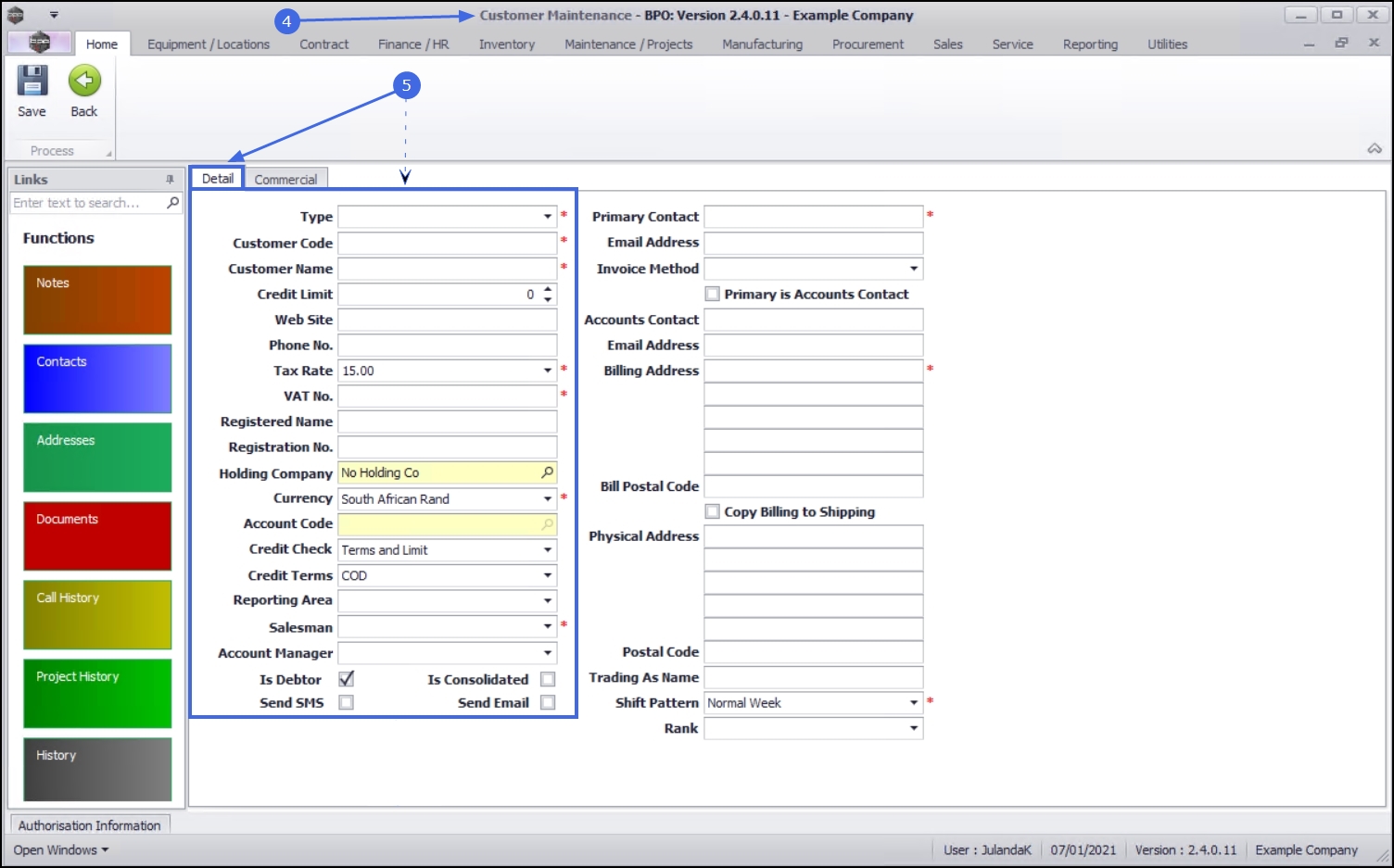This screenshot has width=1394, height=868.
Task: Click the Web Site field
Action: (x=448, y=320)
